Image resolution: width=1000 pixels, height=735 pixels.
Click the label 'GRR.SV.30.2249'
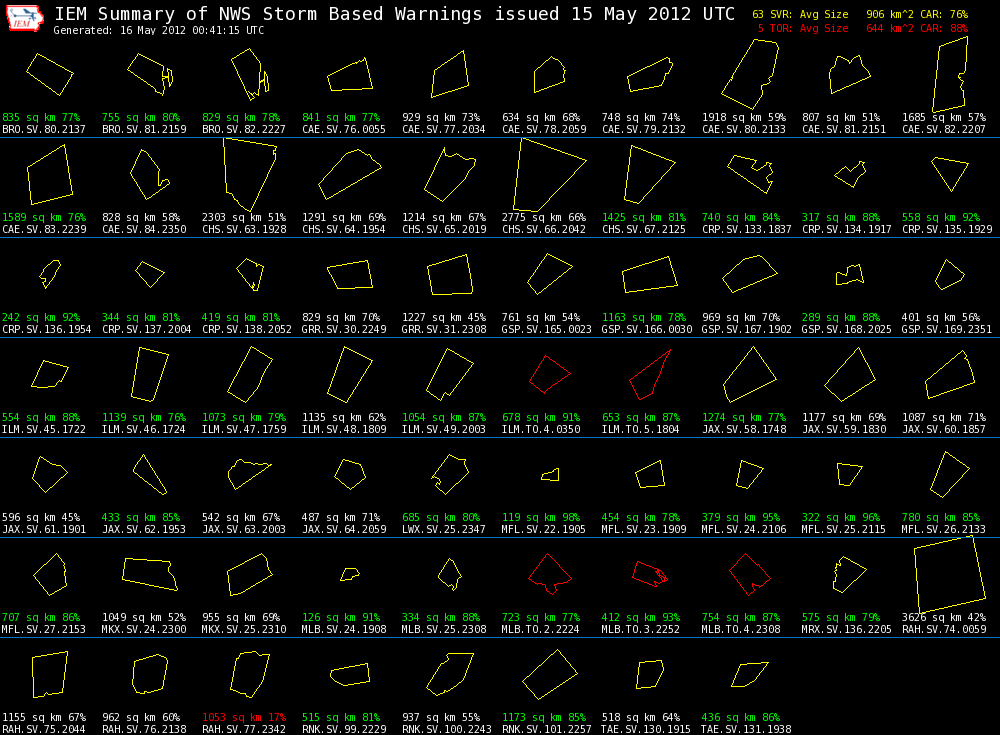pyautogui.click(x=344, y=330)
